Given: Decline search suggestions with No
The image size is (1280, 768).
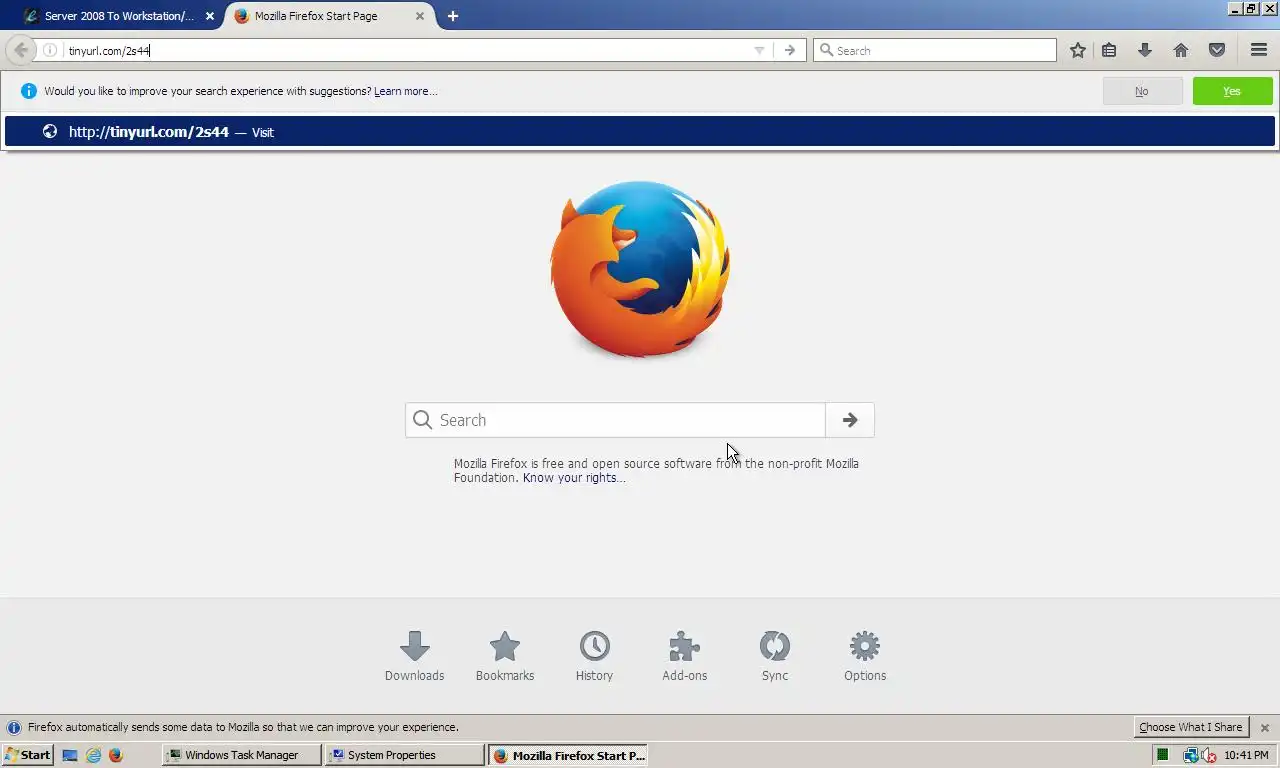Looking at the screenshot, I should 1142,91.
